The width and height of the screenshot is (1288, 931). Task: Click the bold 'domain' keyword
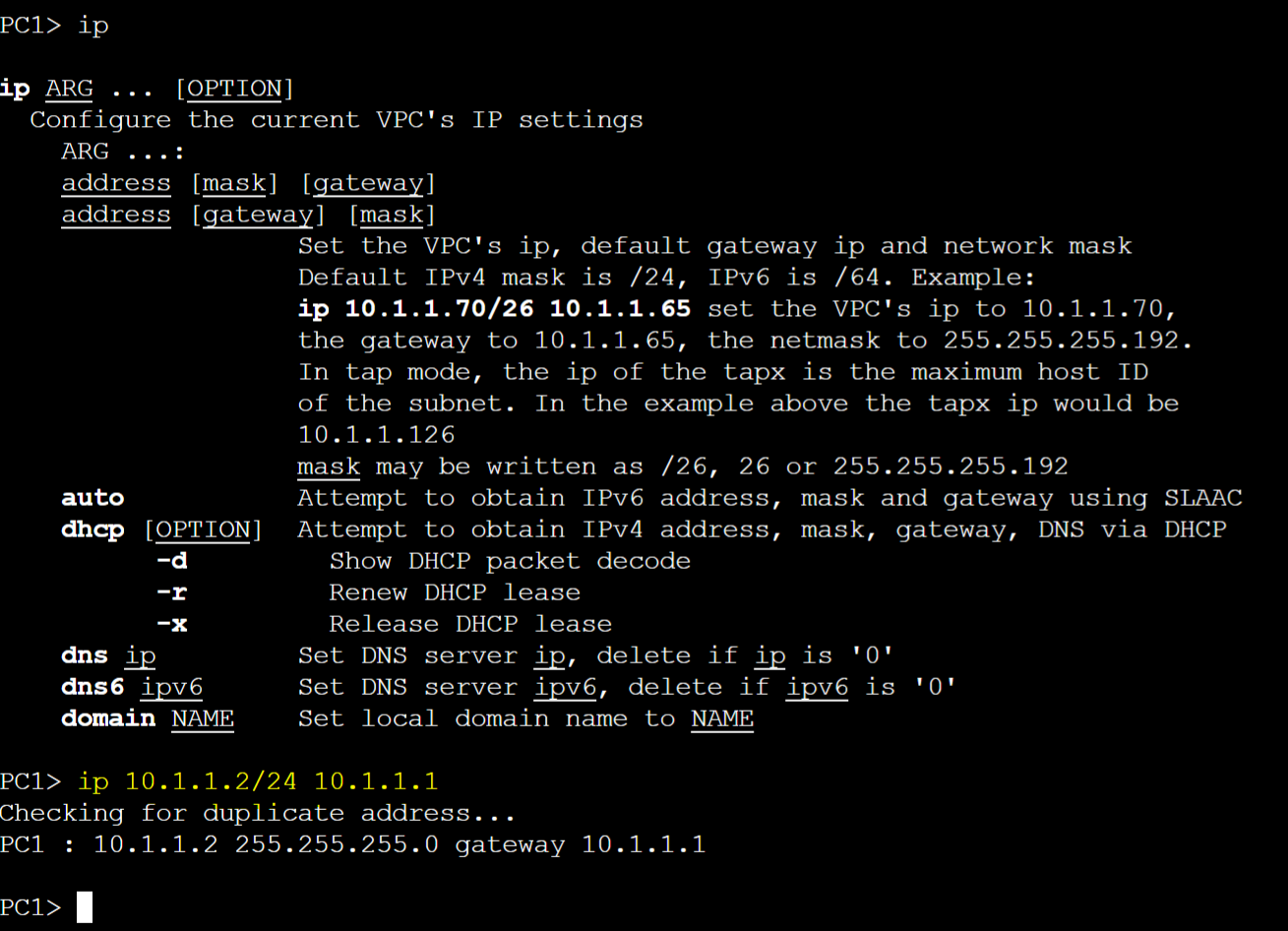click(x=108, y=718)
